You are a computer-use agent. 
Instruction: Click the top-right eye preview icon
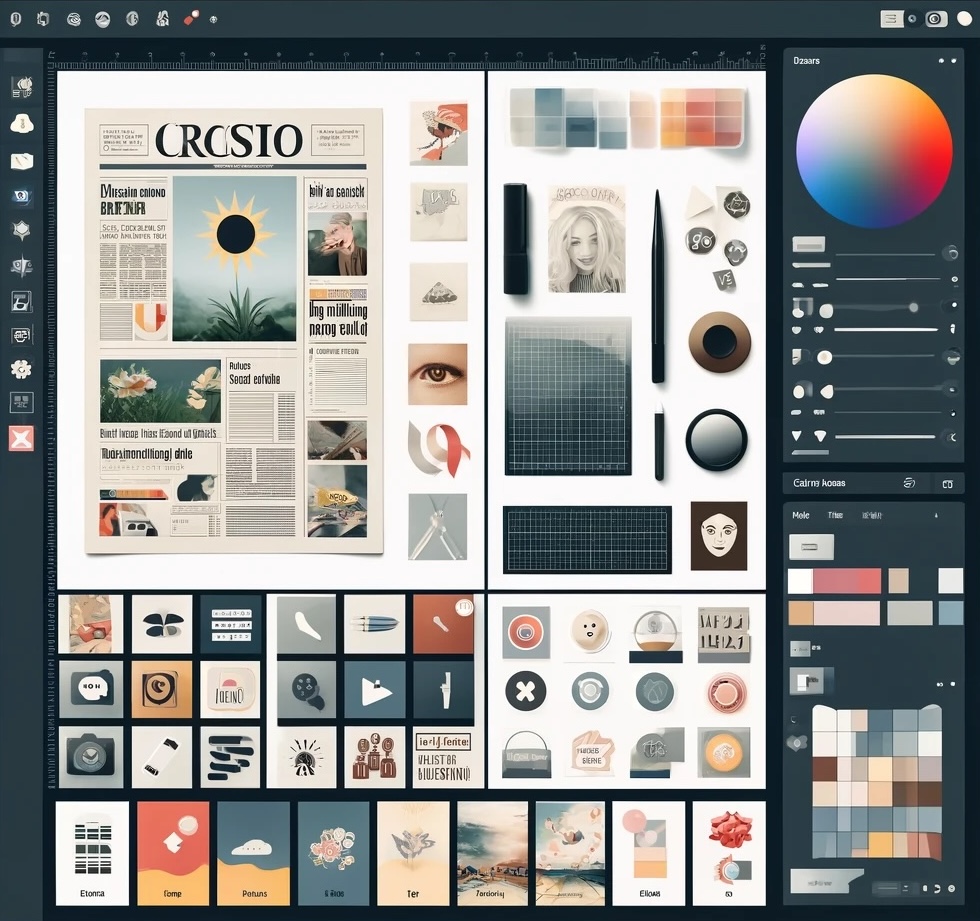click(x=936, y=18)
